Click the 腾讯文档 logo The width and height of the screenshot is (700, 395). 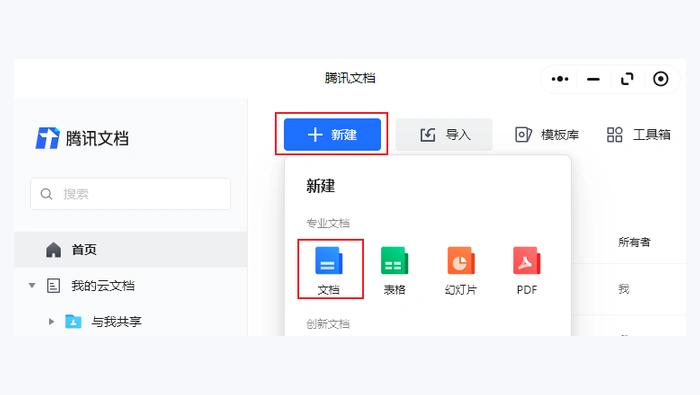82,138
